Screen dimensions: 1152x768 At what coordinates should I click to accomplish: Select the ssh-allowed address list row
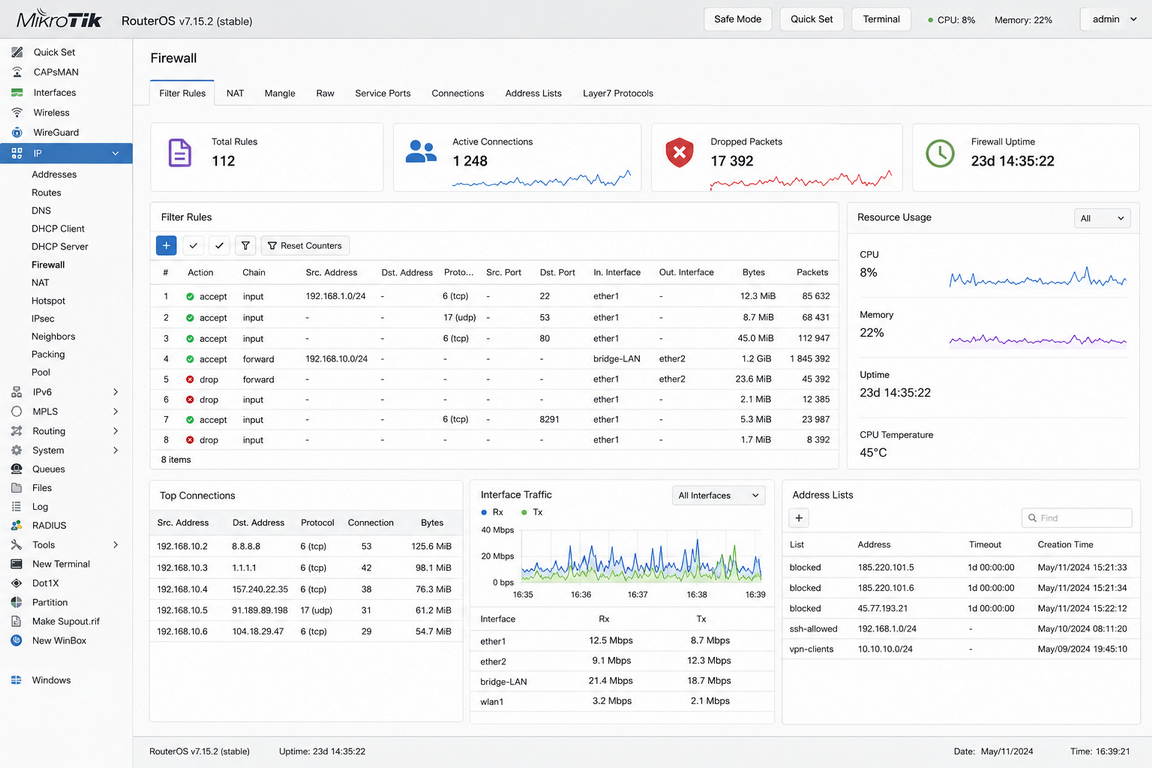point(960,629)
